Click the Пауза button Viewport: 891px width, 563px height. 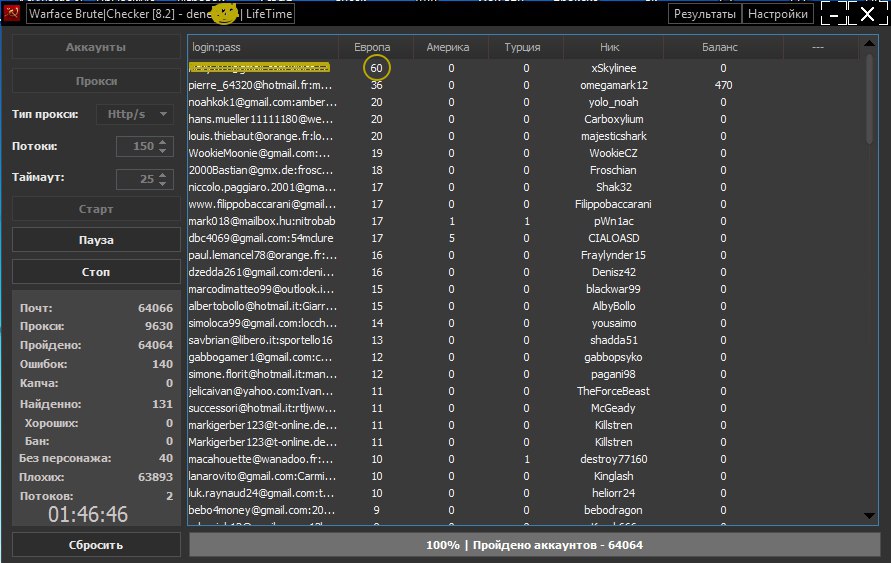pos(96,240)
